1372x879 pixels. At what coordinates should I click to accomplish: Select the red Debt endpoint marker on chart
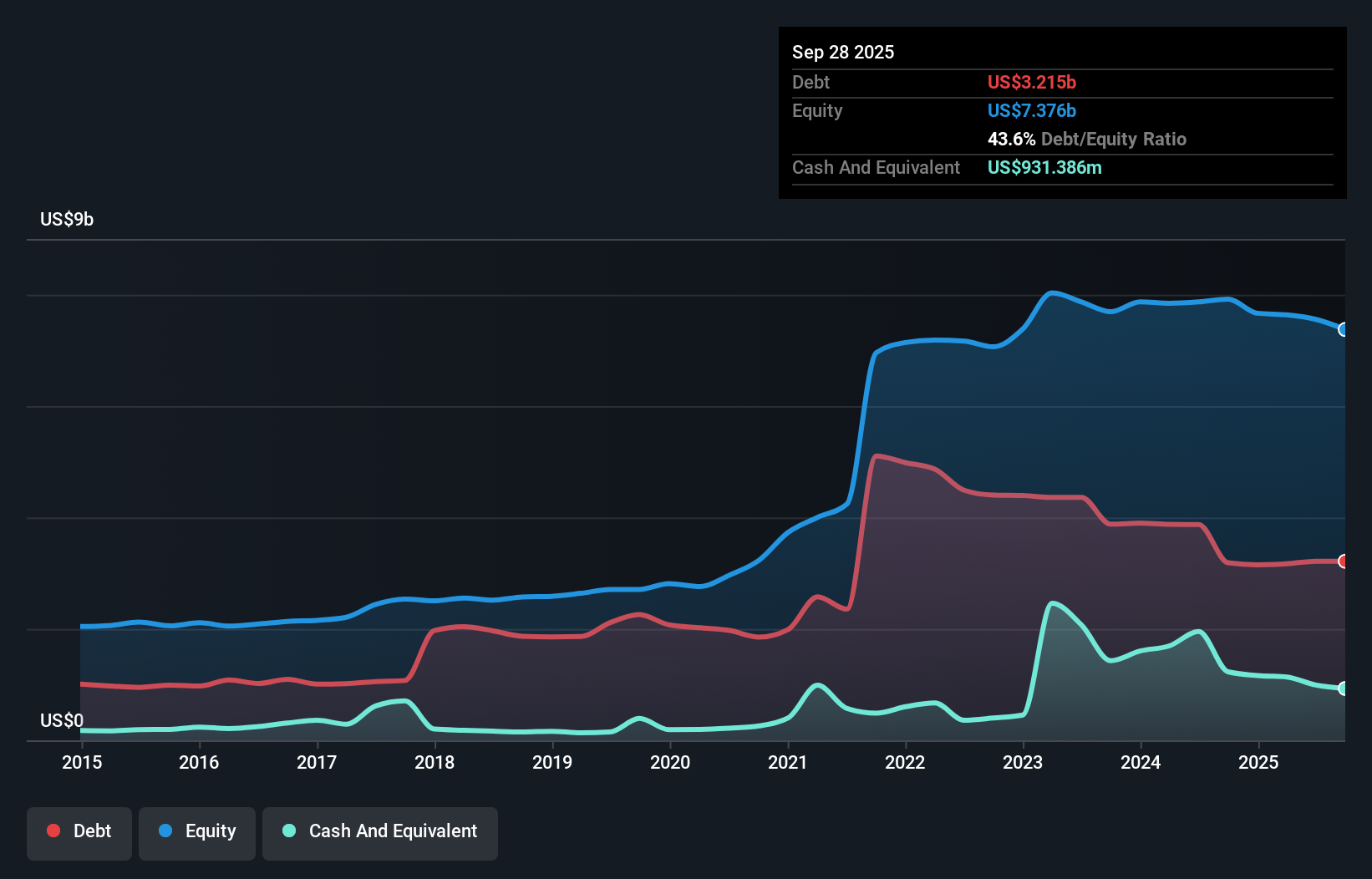[x=1342, y=561]
